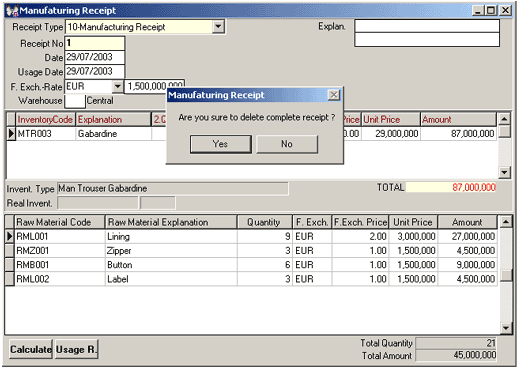Image resolution: width=520 pixels, height=370 pixels.
Task: Click the 9,000,000 amount for Button
Action: [467, 265]
